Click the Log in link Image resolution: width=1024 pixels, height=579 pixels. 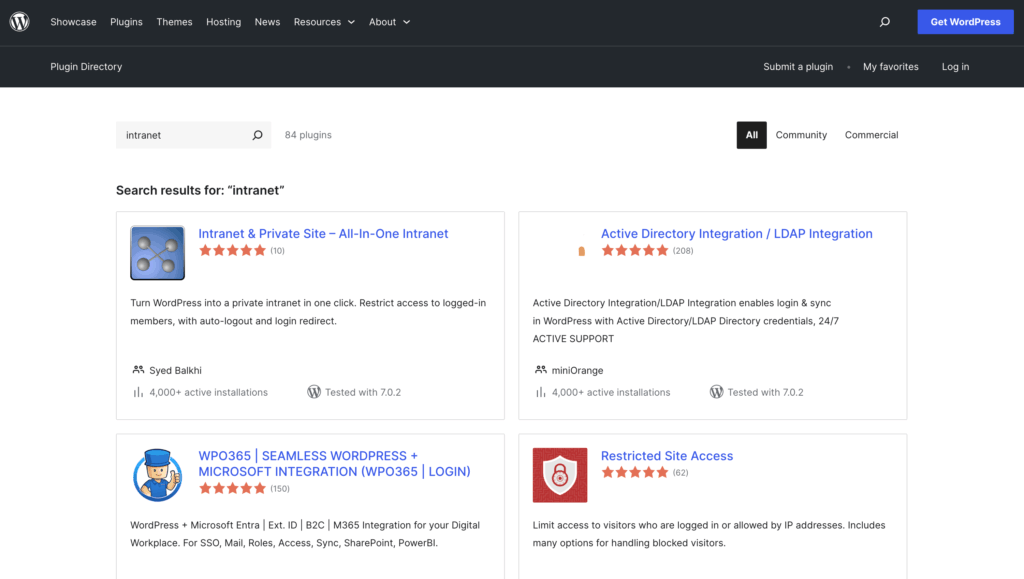955,67
